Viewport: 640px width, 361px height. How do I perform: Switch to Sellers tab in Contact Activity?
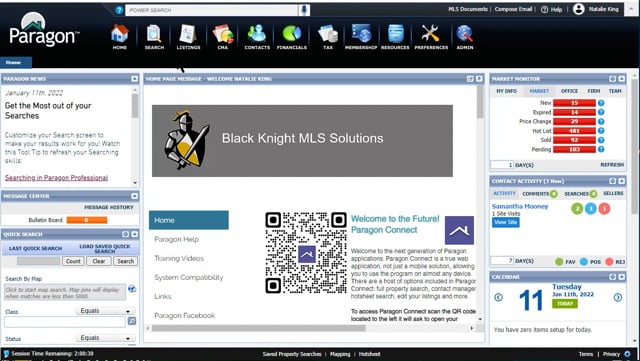613,193
